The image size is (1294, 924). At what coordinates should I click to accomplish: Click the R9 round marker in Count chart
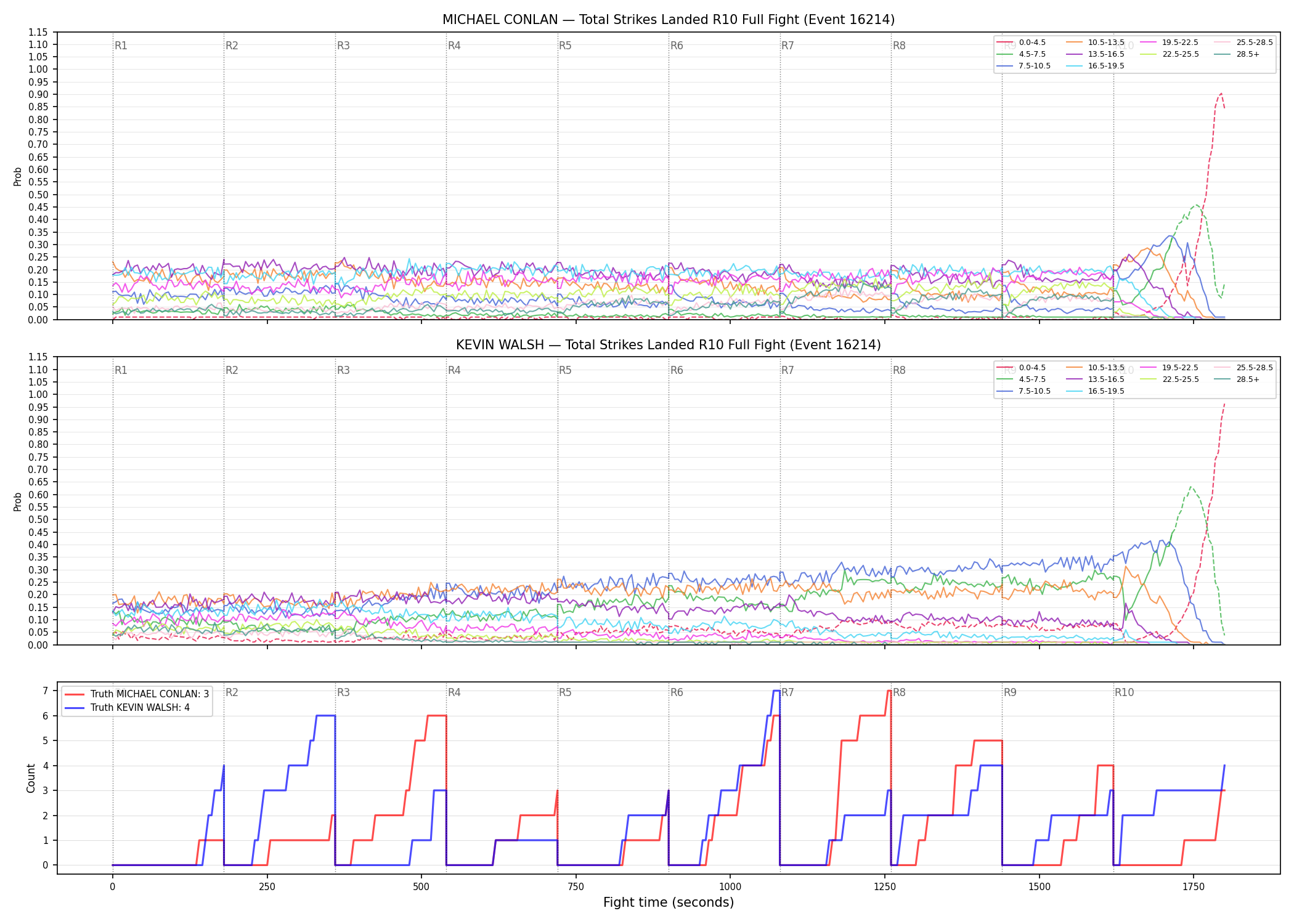coord(1010,692)
